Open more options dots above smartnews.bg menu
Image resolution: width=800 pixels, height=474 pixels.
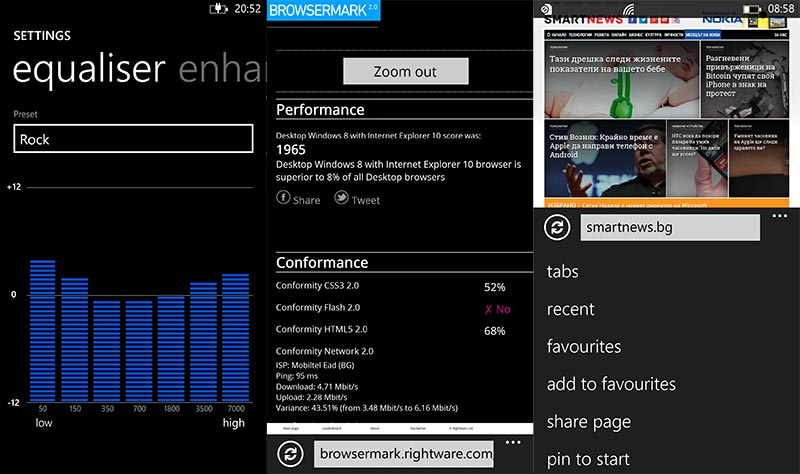coord(780,216)
